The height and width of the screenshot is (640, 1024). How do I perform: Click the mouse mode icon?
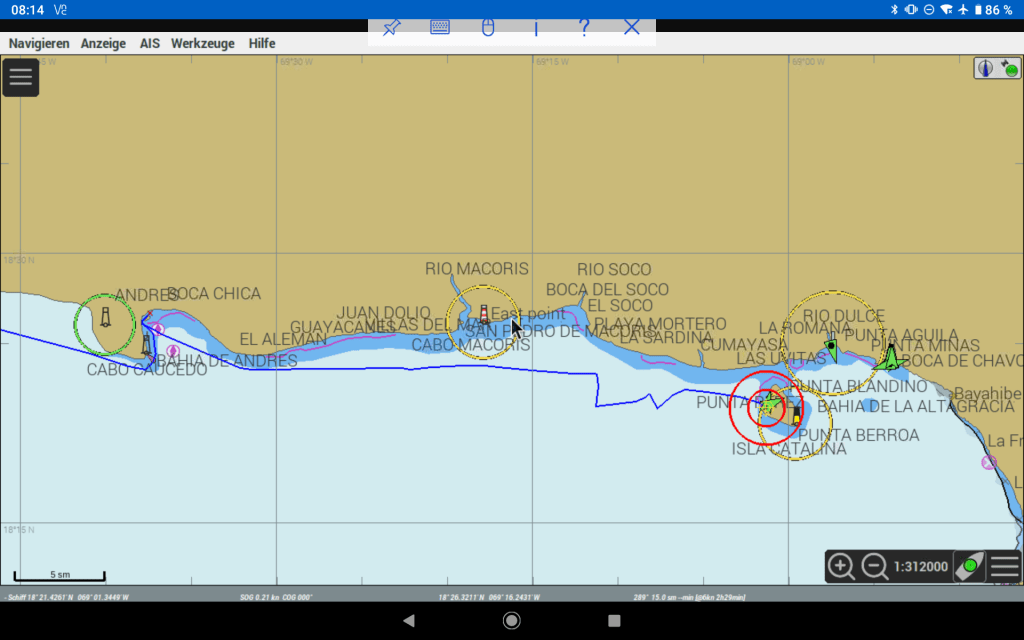tap(488, 28)
